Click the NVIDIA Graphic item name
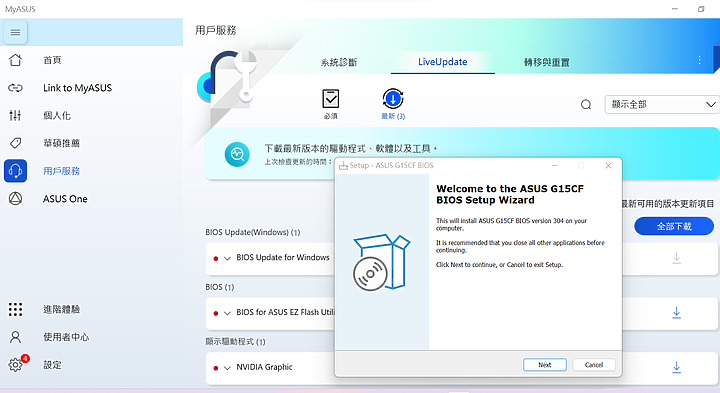Viewport: 720px width, 393px height. [x=264, y=367]
